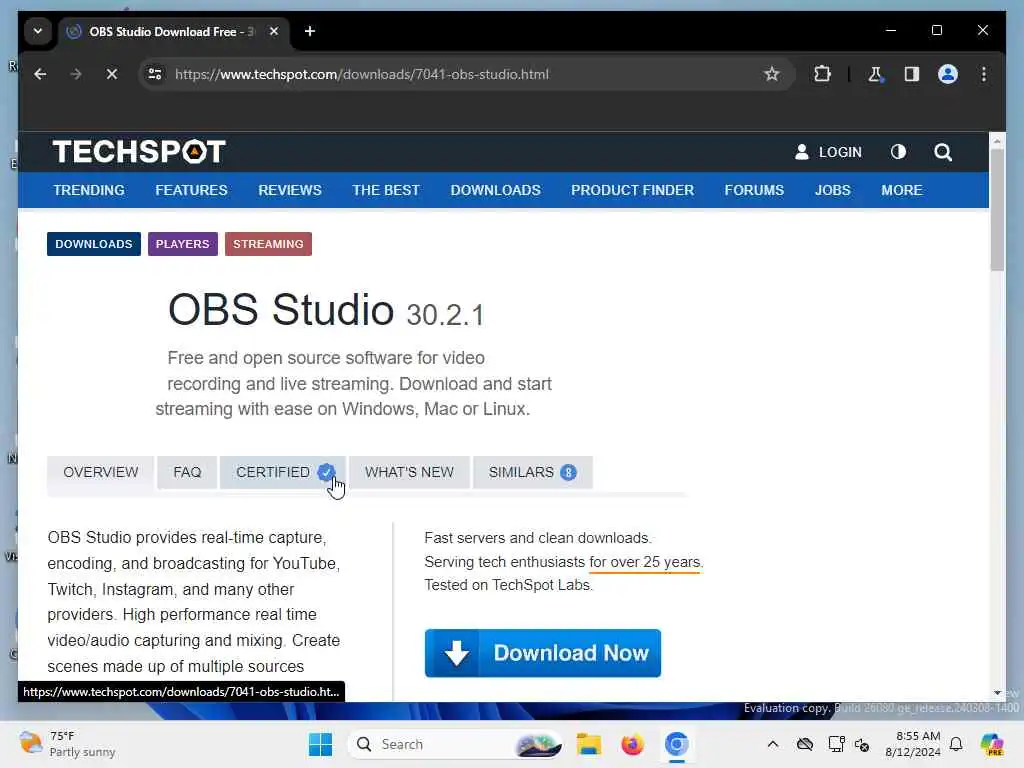Switch to the SIMILARS tab
The width and height of the screenshot is (1024, 768).
coord(532,472)
